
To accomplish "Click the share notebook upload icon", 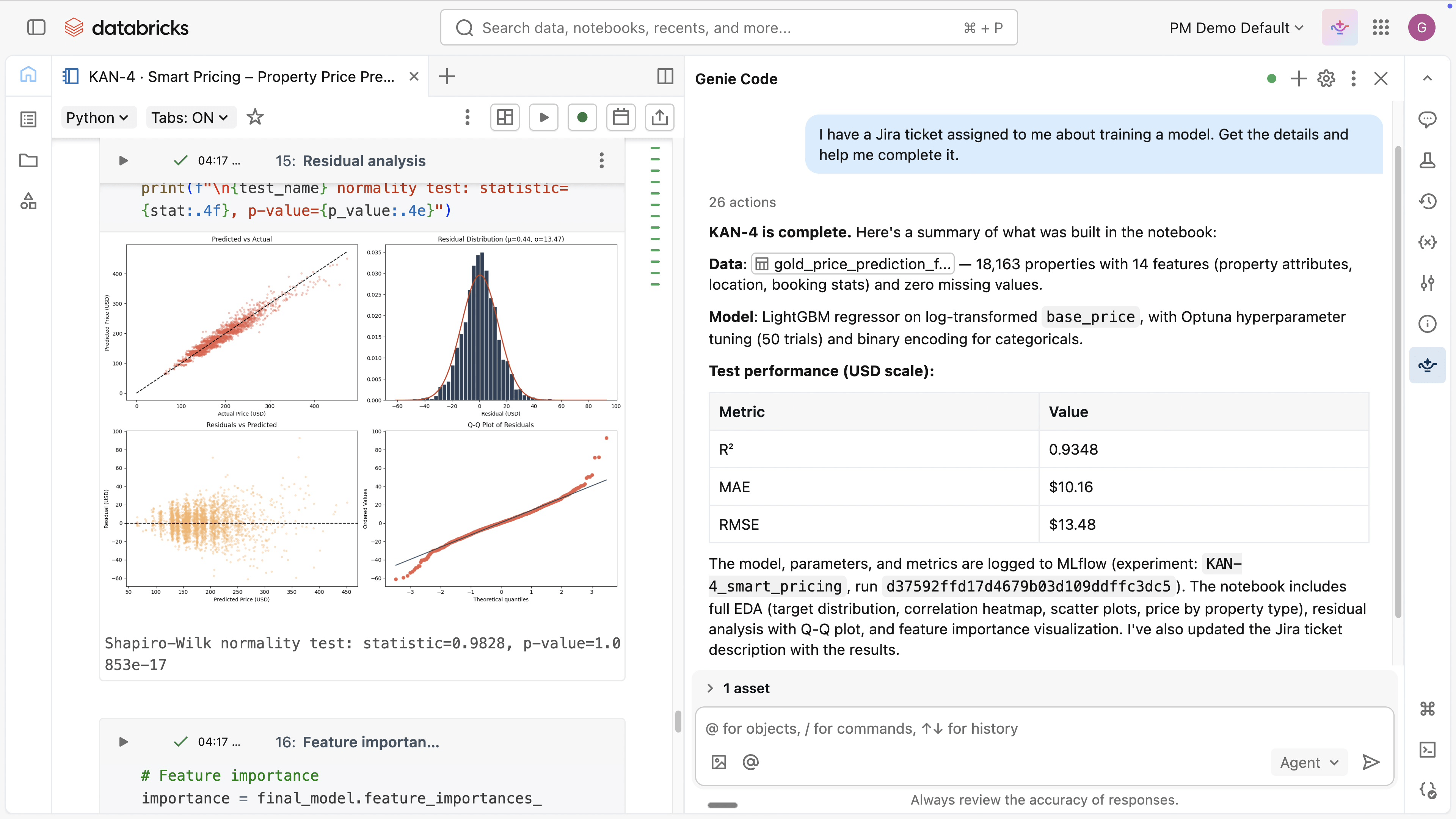I will [x=659, y=118].
